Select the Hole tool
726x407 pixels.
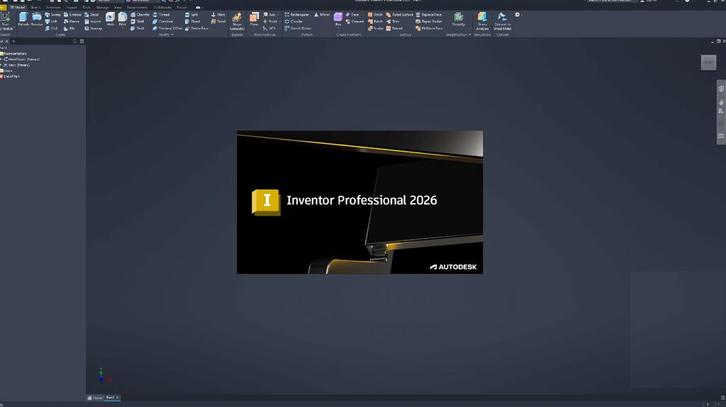[x=110, y=19]
